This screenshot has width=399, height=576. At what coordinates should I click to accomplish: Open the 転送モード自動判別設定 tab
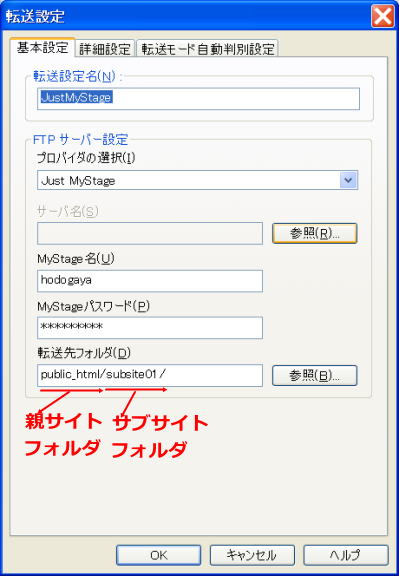click(208, 48)
